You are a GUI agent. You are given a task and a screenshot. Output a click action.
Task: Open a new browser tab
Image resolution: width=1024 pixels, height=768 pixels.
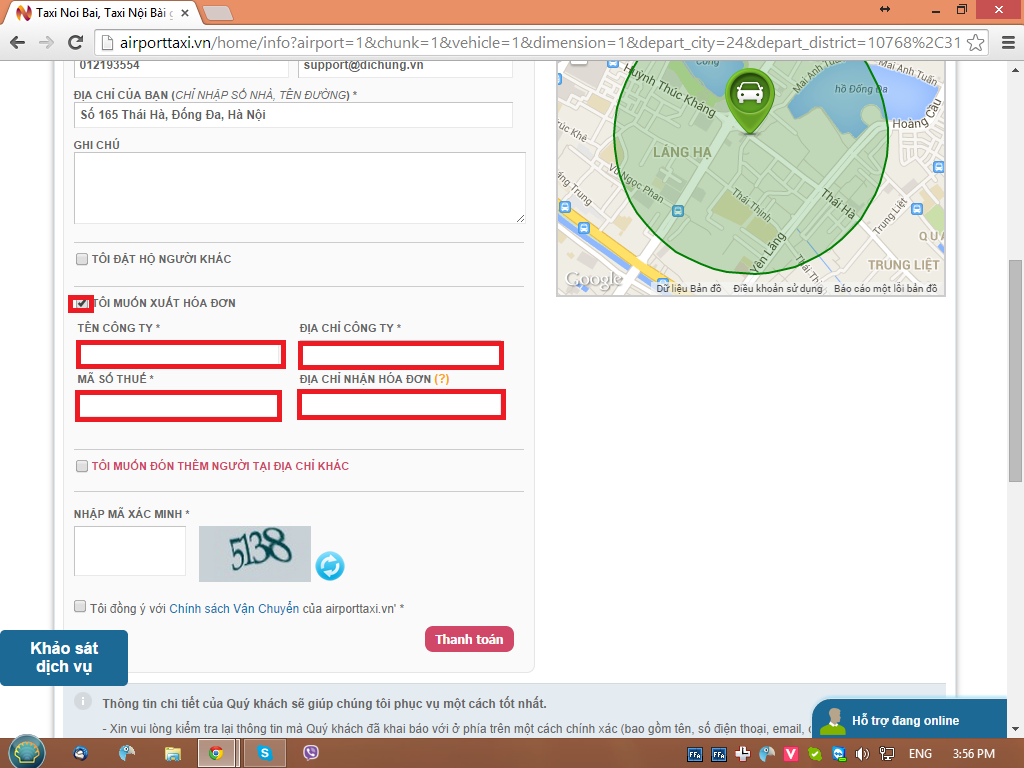point(218,13)
